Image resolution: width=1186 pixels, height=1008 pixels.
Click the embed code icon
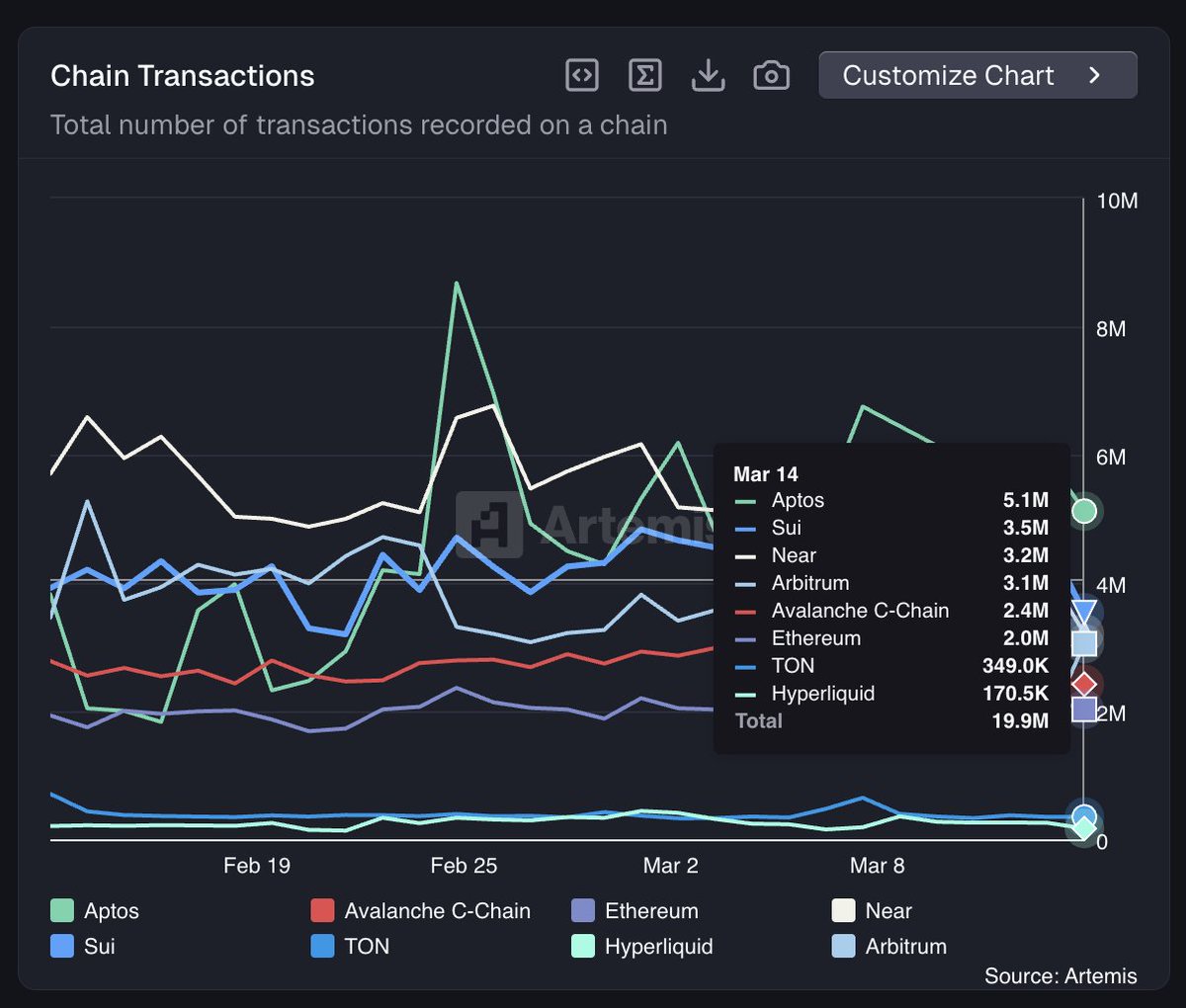point(581,74)
